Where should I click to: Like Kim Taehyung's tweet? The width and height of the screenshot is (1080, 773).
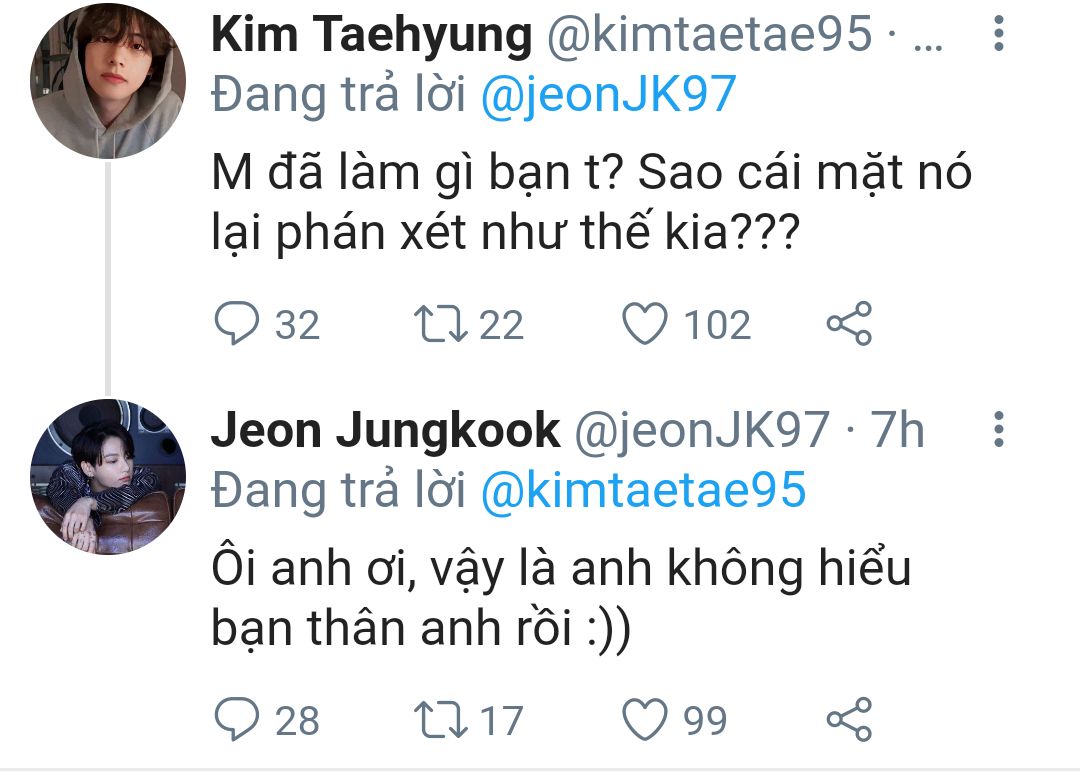tap(645, 325)
